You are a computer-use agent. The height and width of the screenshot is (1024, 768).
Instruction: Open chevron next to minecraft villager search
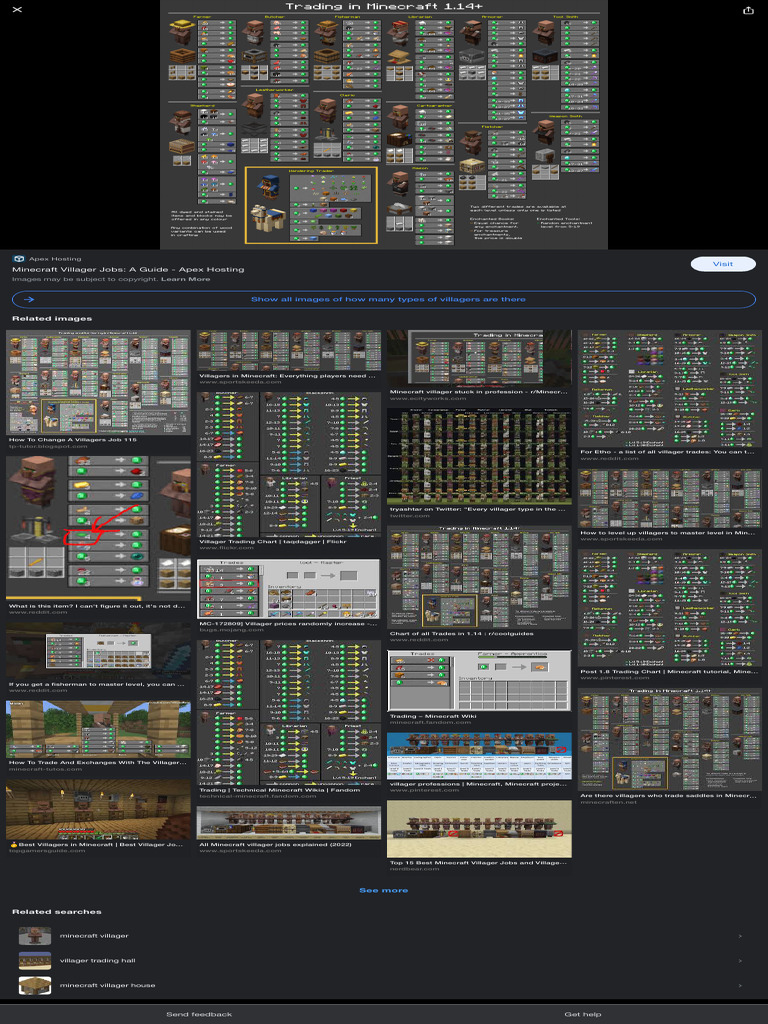click(740, 936)
